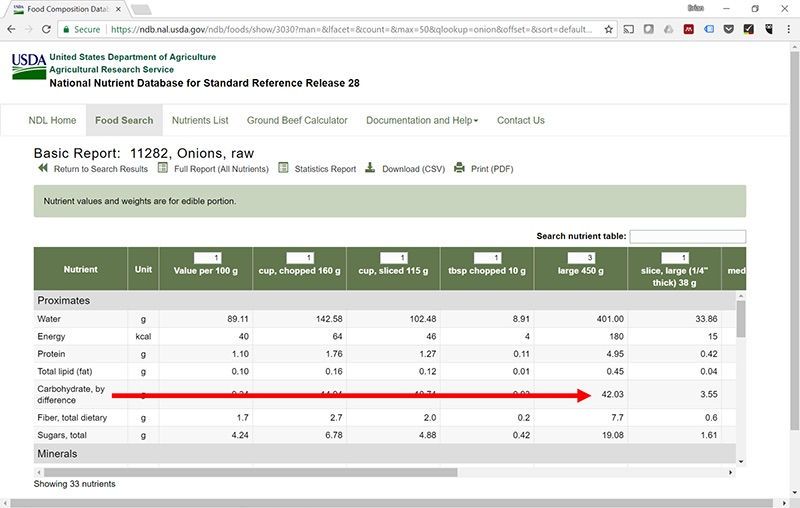Click the Nutrient column header

click(x=80, y=269)
